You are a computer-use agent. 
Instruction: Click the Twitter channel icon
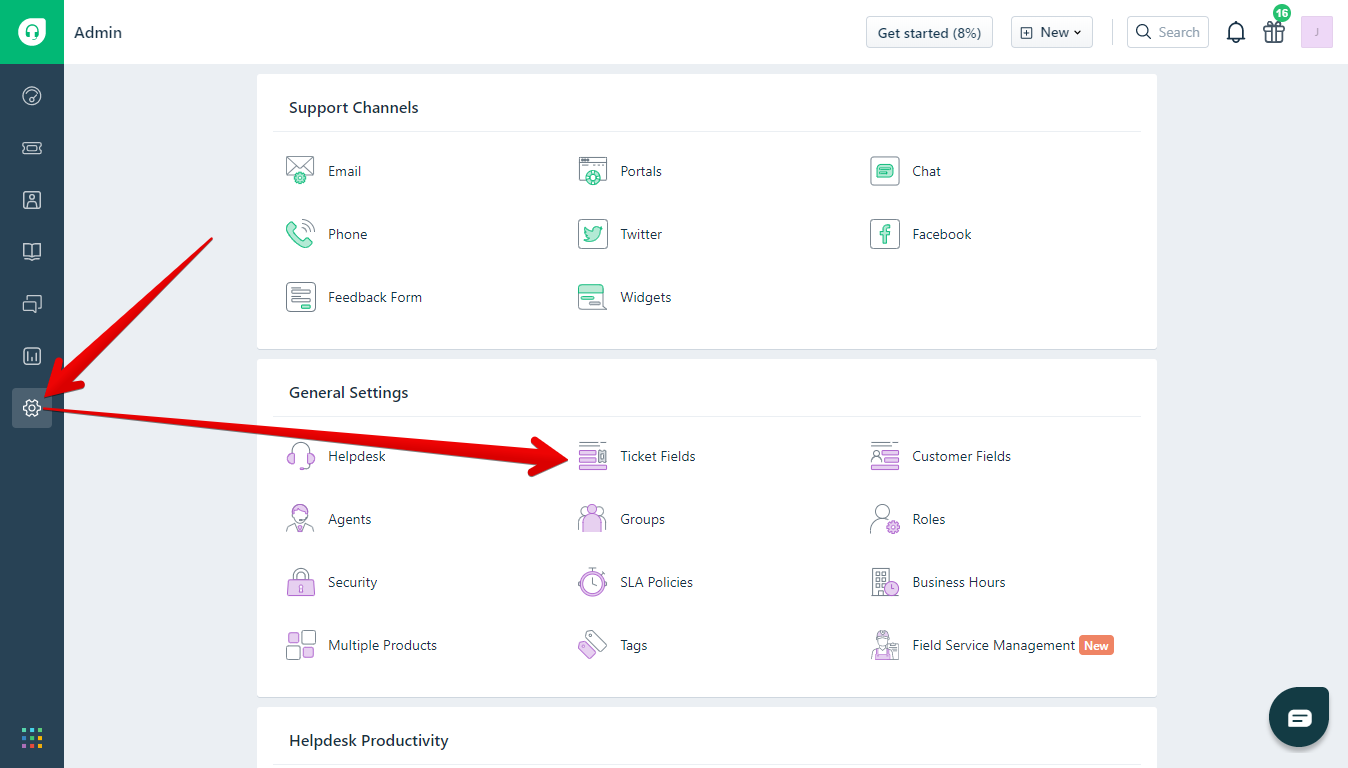[593, 234]
